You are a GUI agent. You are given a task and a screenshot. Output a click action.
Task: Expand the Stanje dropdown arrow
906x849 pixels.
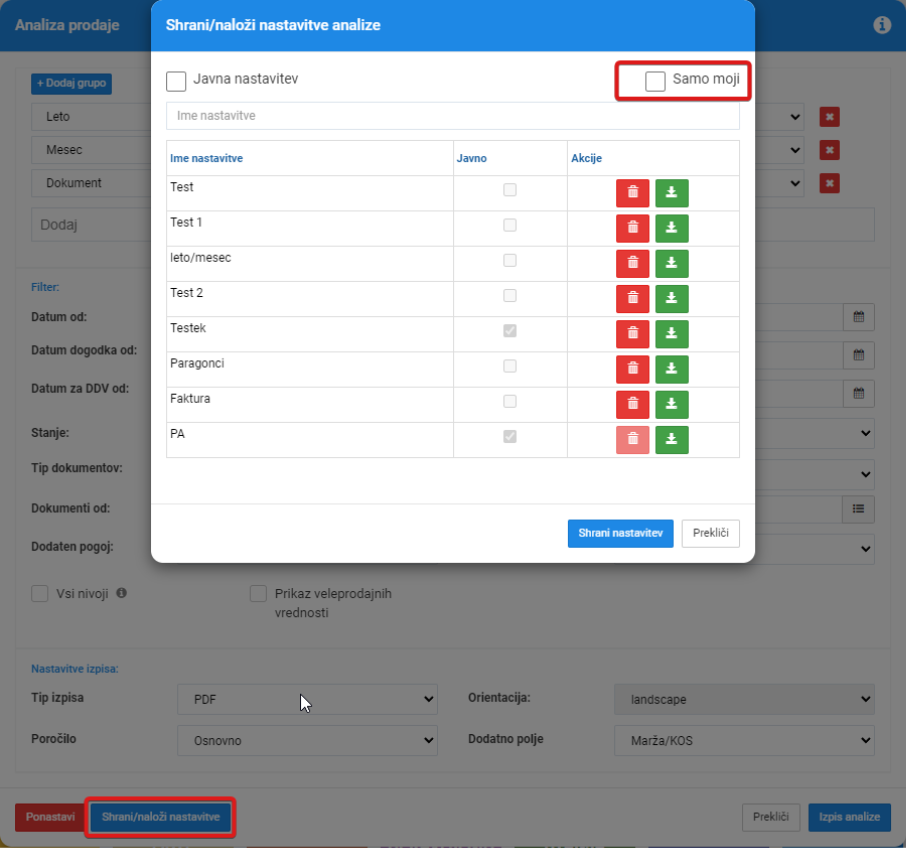tap(866, 433)
